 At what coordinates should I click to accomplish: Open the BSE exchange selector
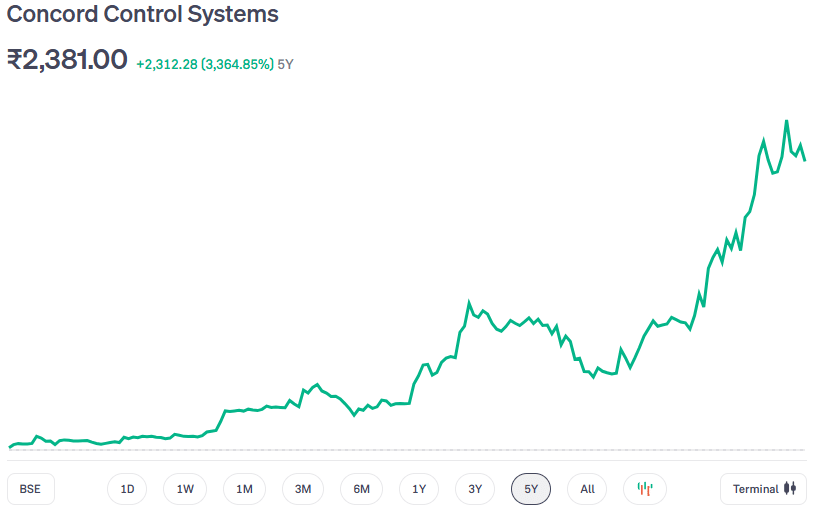(31, 489)
